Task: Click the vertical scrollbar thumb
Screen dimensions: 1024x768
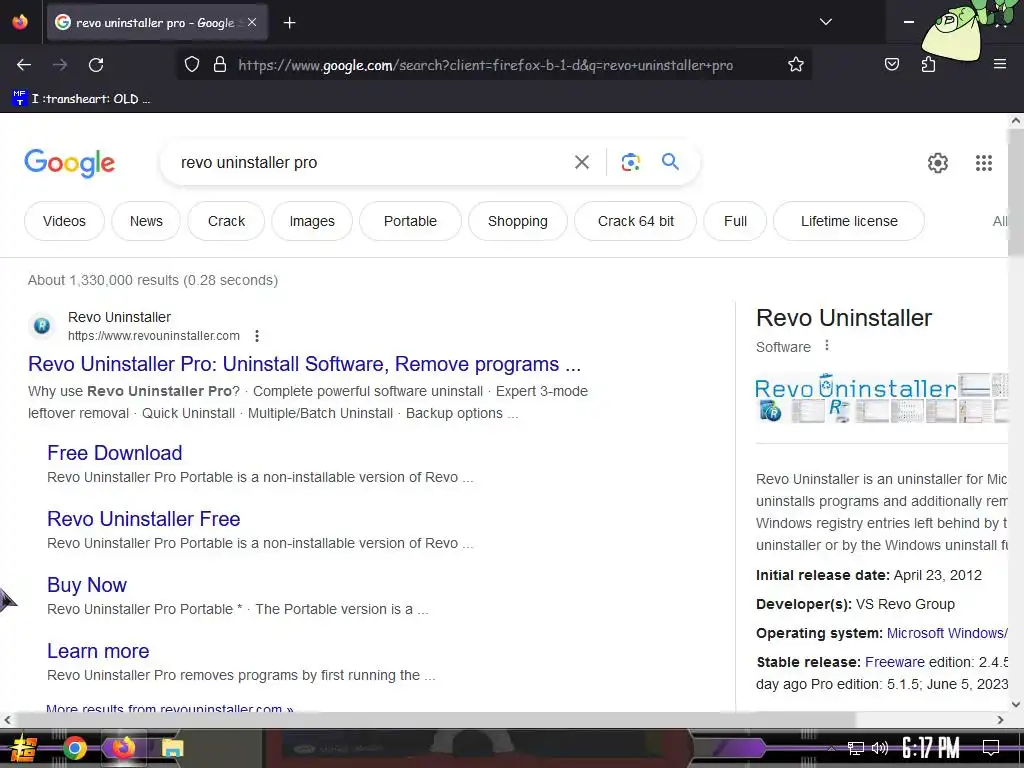Action: [x=1016, y=193]
